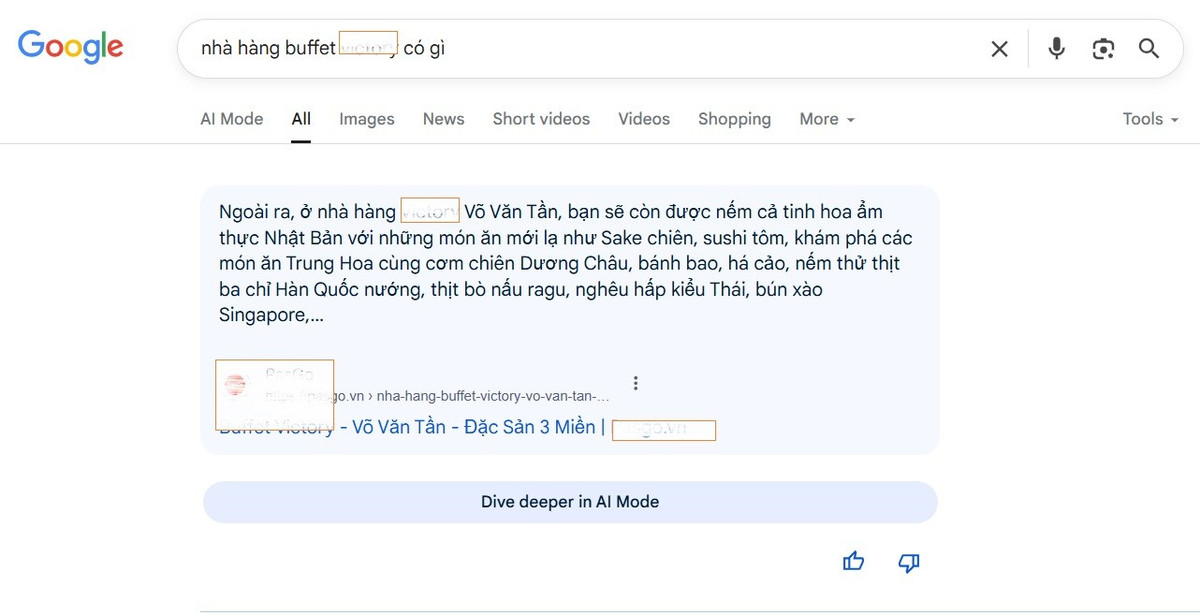This screenshot has width=1200, height=616.
Task: Clear the search box with X icon
Action: 999,49
